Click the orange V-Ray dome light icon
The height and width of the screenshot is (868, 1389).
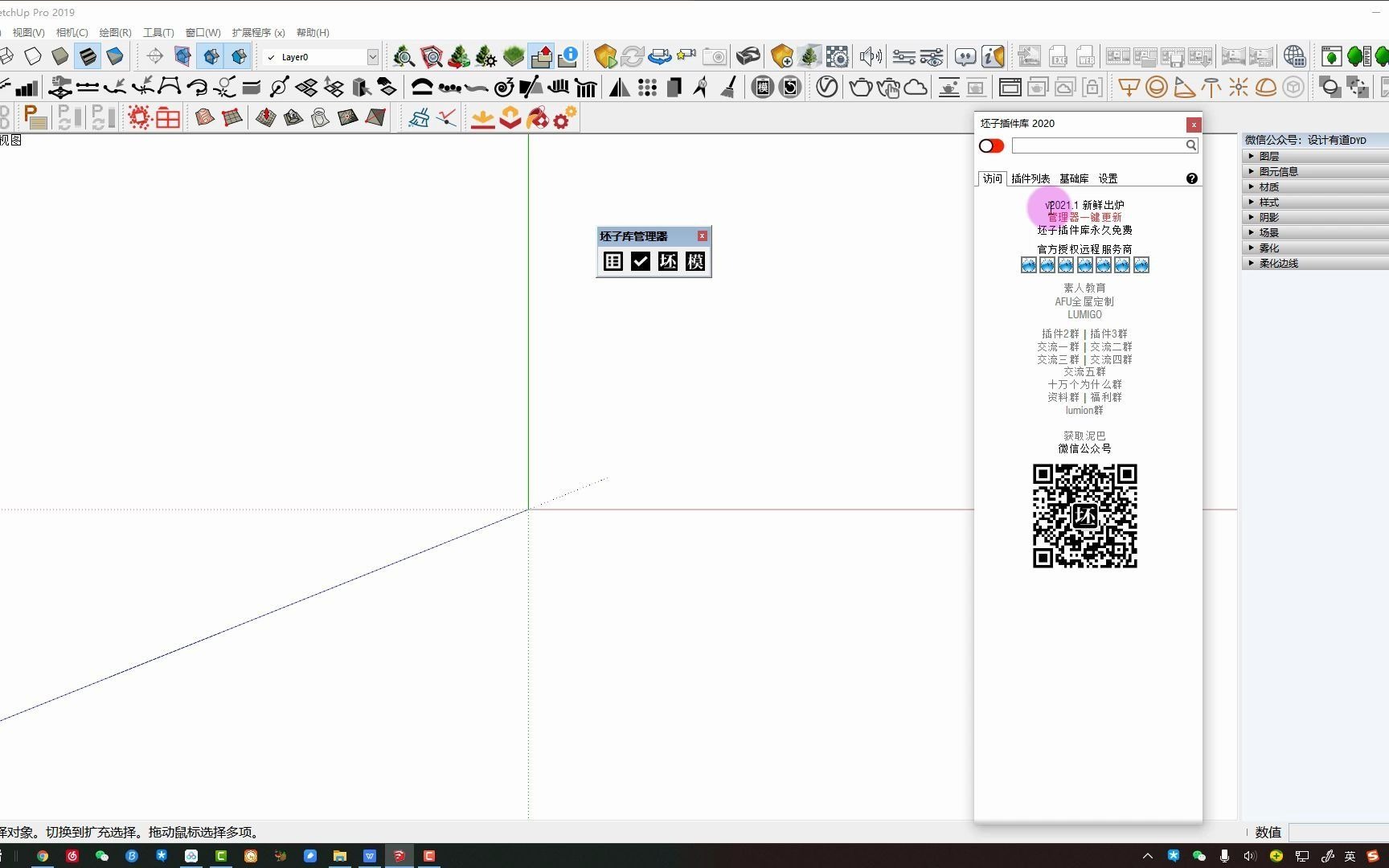point(1266,87)
